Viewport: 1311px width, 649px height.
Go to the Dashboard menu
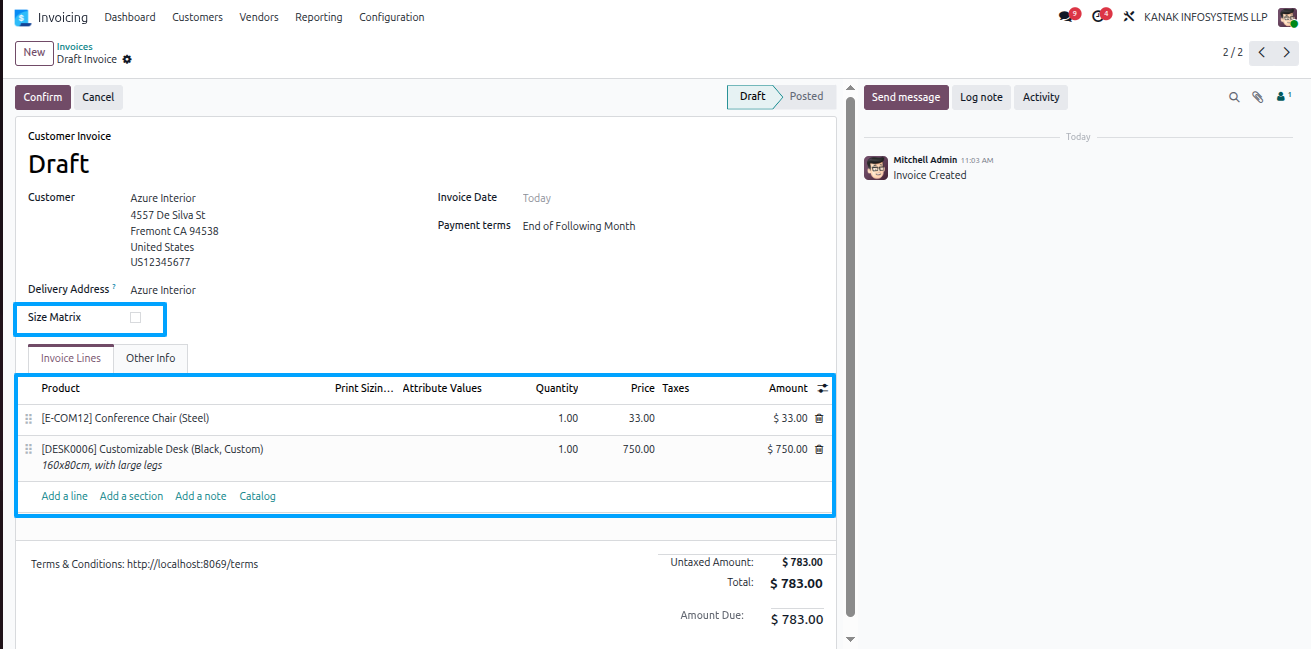pos(130,17)
